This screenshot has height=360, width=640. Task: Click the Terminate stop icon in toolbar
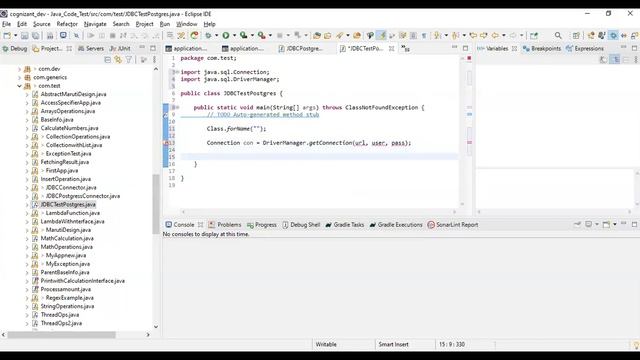click(x=113, y=36)
